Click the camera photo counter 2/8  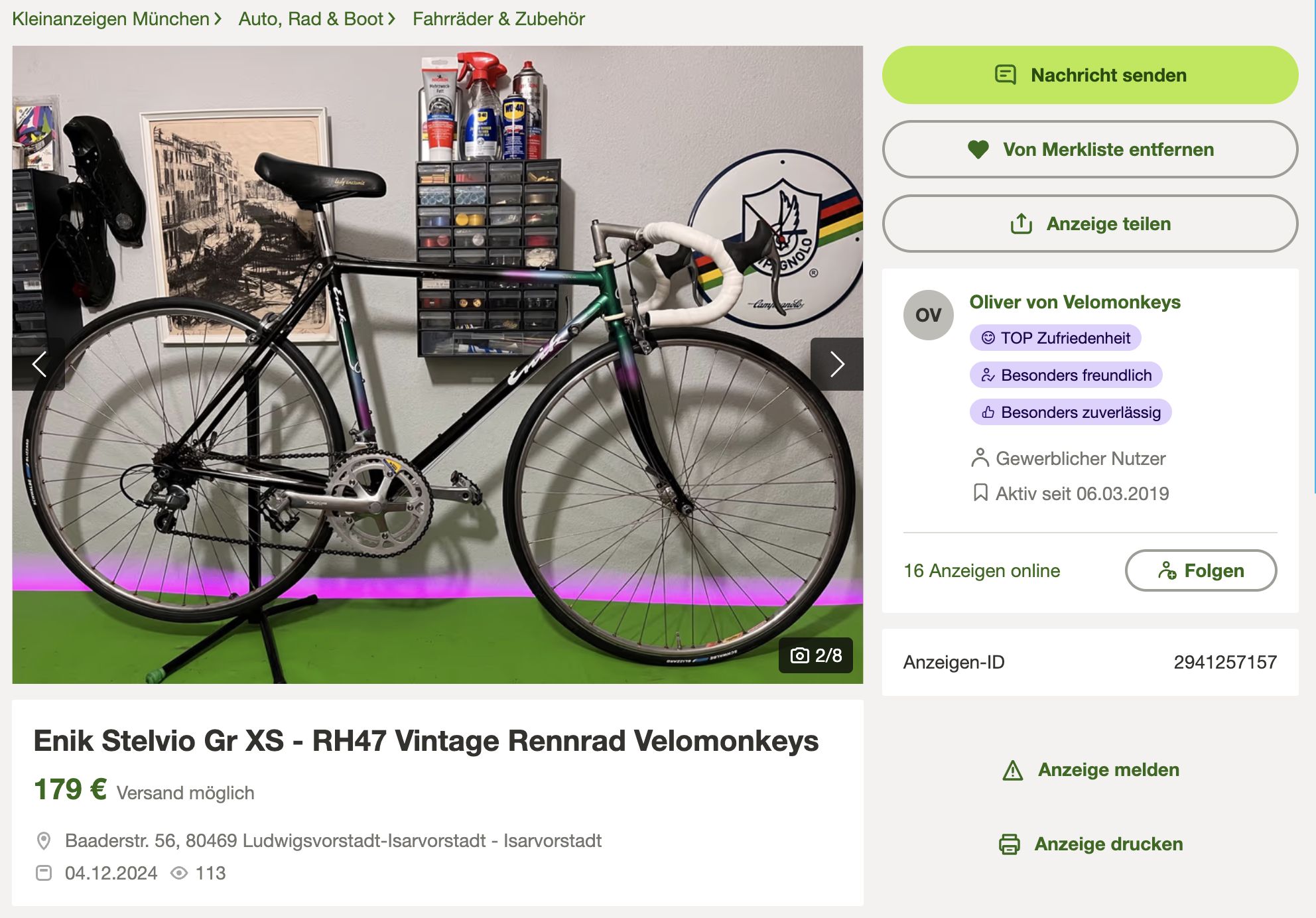click(x=816, y=655)
